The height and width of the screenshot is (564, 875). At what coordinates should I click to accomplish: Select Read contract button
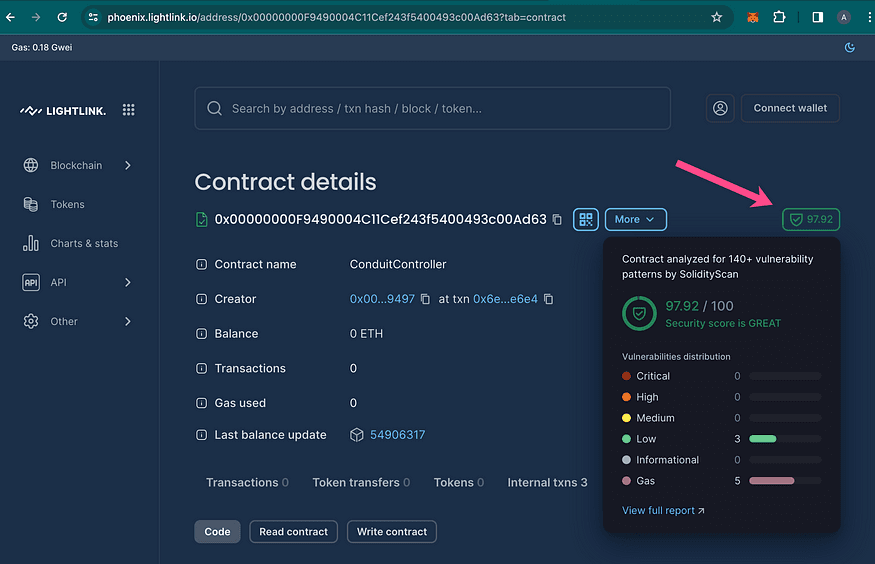click(x=294, y=532)
